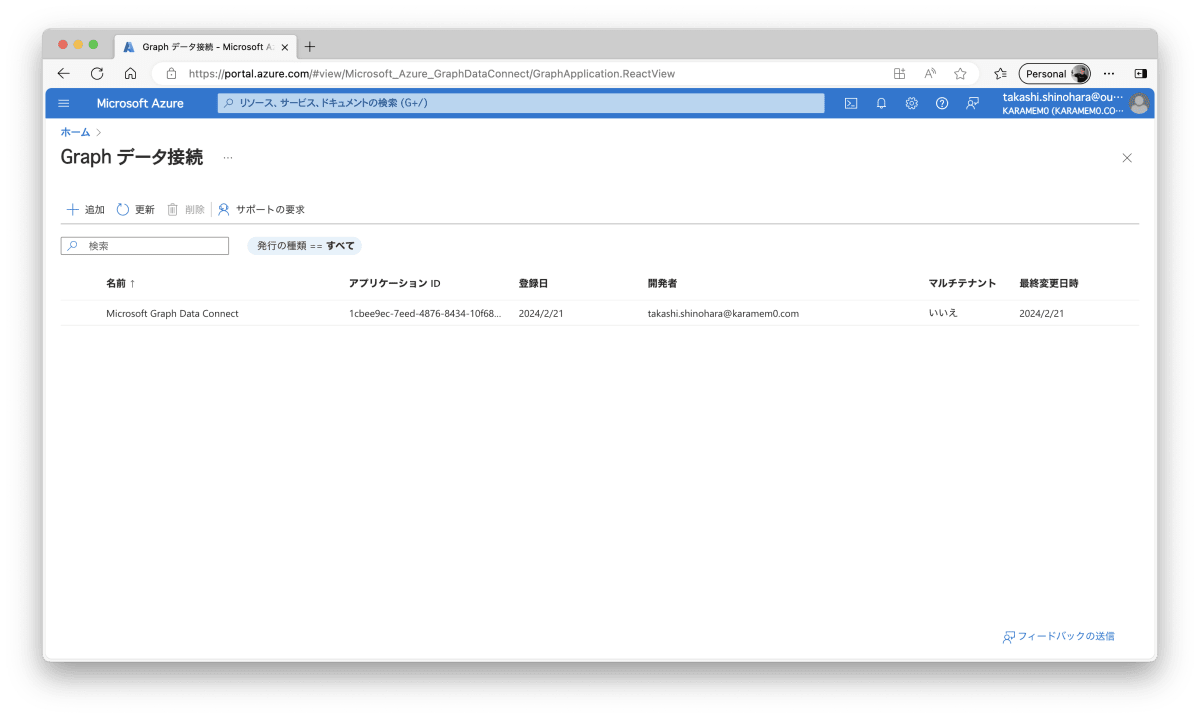Image resolution: width=1200 pixels, height=718 pixels.
Task: Close the Graph データ接続 blade
Action: (x=1127, y=158)
